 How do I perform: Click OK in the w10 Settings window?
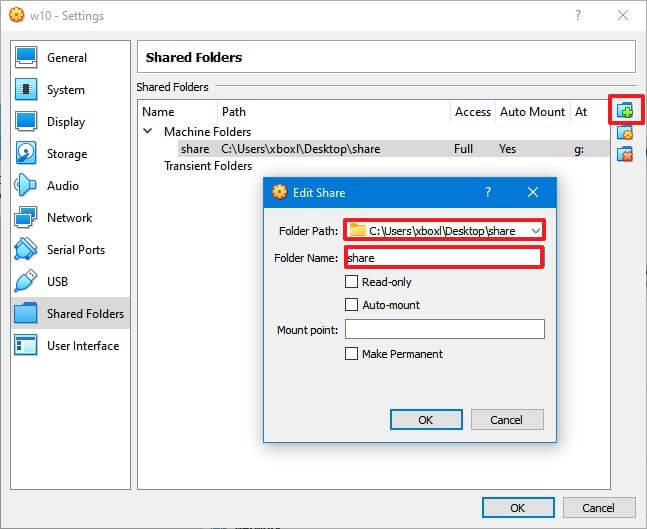pos(518,508)
